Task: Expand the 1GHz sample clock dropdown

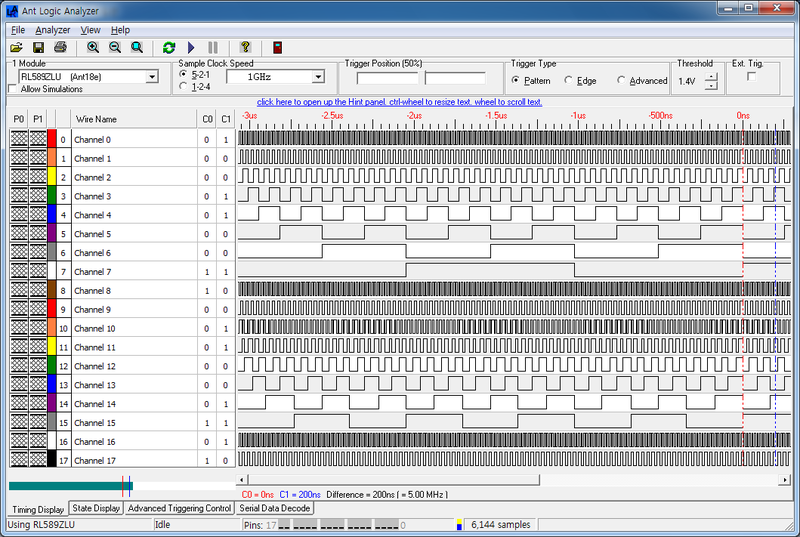Action: tap(317, 77)
